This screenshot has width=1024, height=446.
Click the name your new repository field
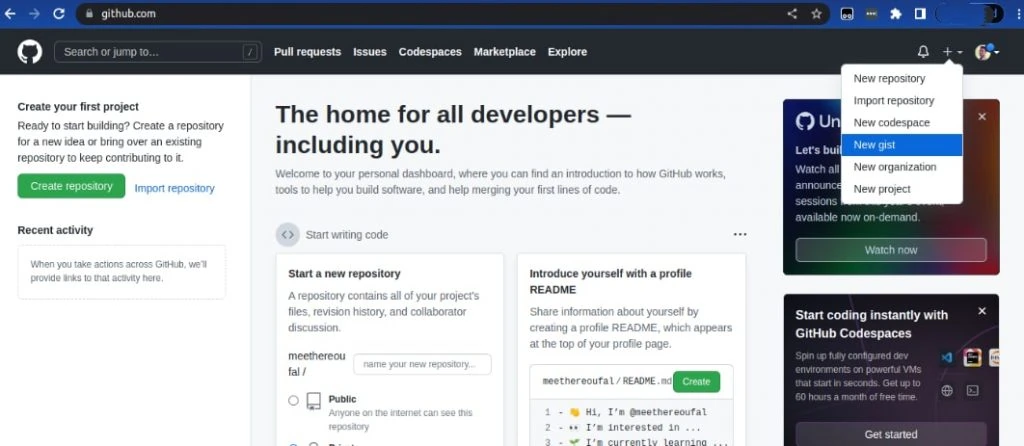423,364
